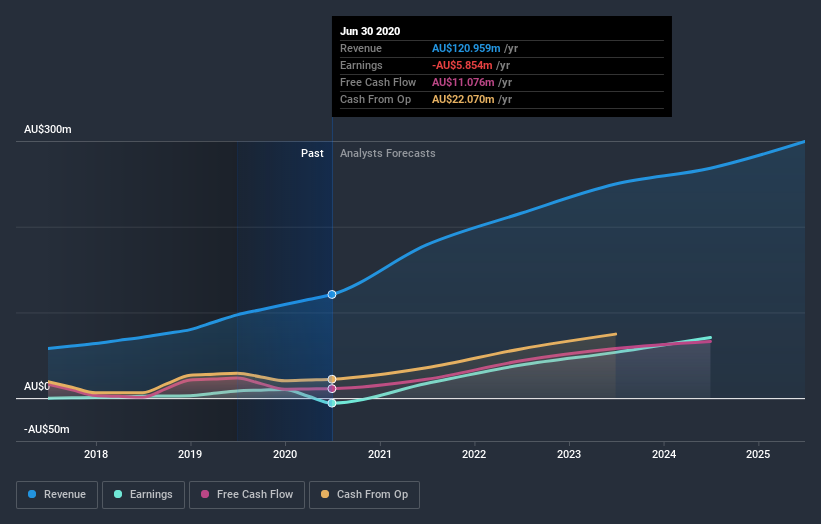Image resolution: width=821 pixels, height=524 pixels.
Task: Click the orange Cash From Op legend dot
Action: point(325,494)
